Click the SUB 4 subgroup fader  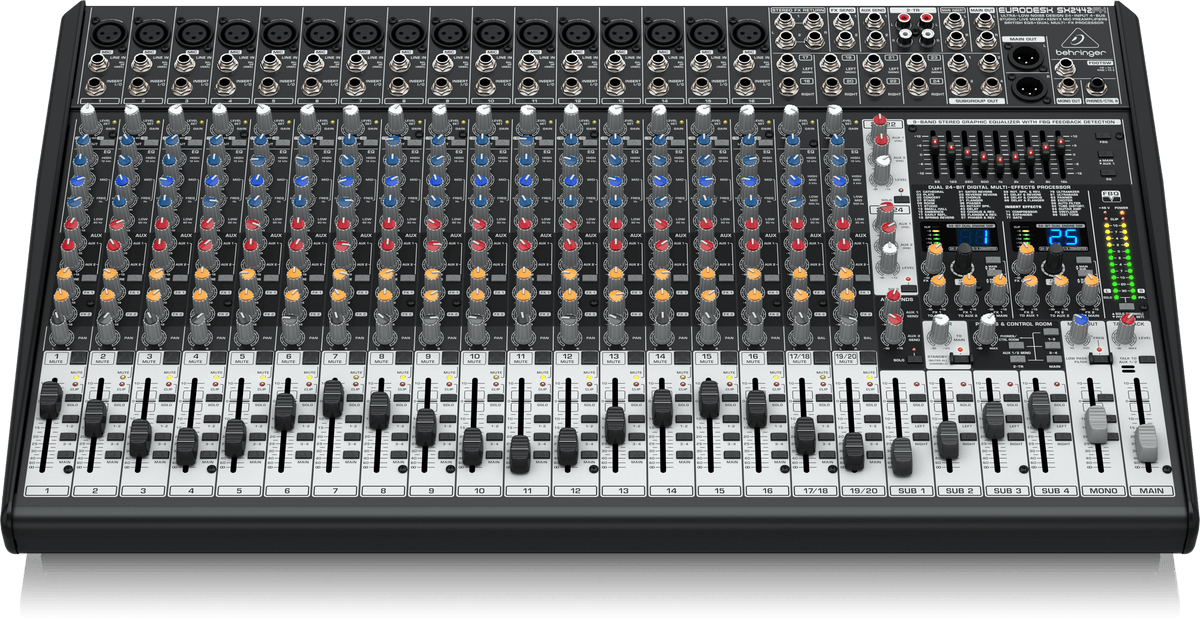tap(1039, 408)
